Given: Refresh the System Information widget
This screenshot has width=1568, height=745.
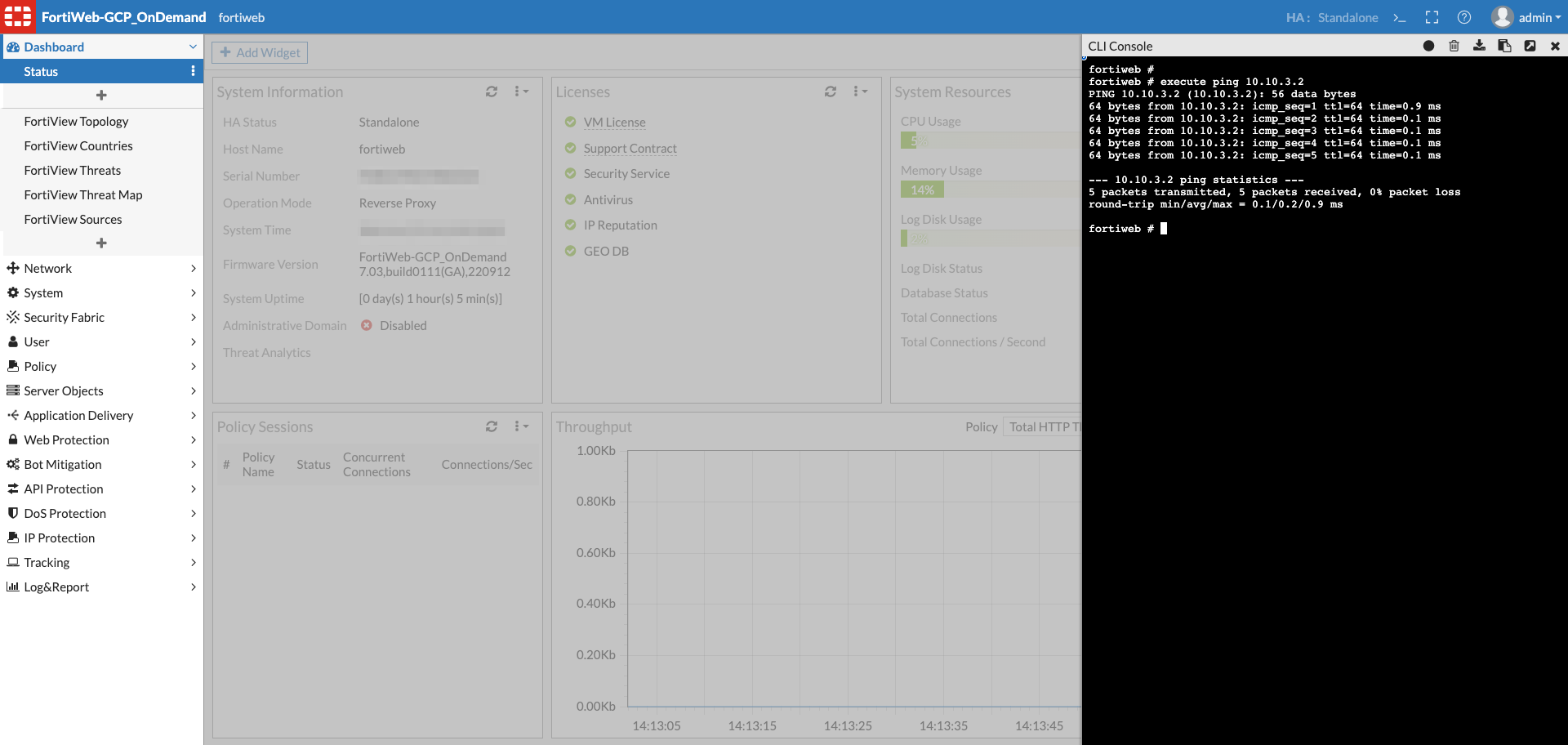Looking at the screenshot, I should point(491,91).
